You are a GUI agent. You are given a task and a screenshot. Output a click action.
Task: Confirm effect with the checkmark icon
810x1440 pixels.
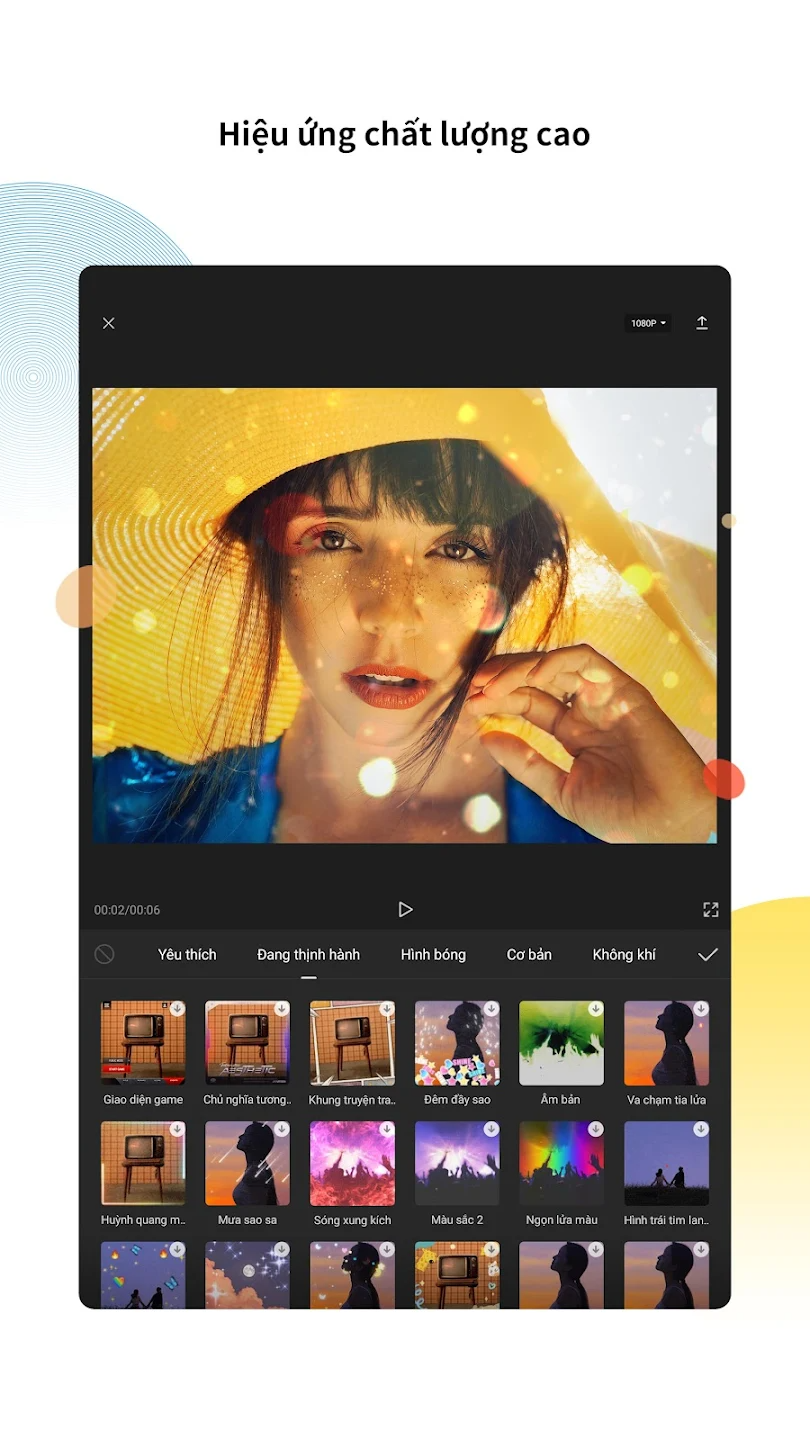point(707,954)
